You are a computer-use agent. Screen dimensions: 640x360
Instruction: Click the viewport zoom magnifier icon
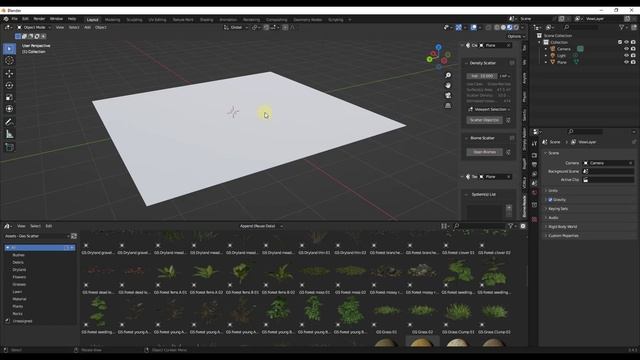[448, 76]
